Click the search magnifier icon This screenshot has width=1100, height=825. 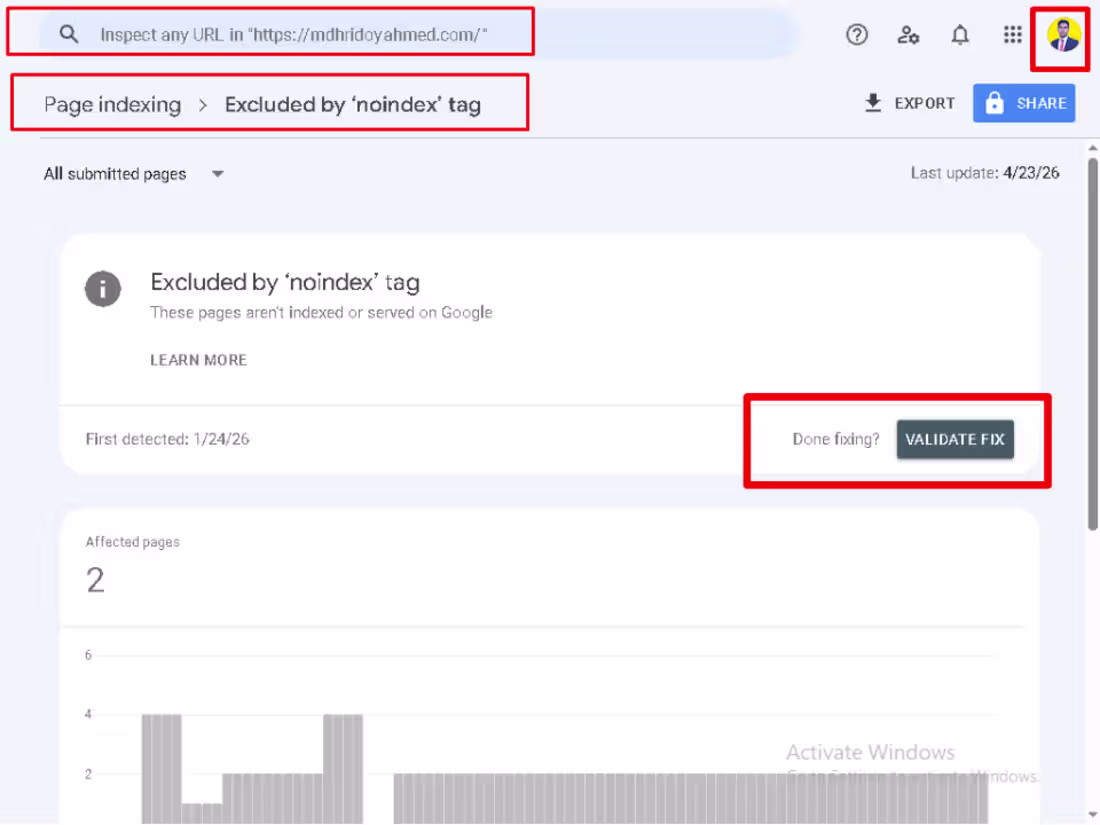(69, 34)
